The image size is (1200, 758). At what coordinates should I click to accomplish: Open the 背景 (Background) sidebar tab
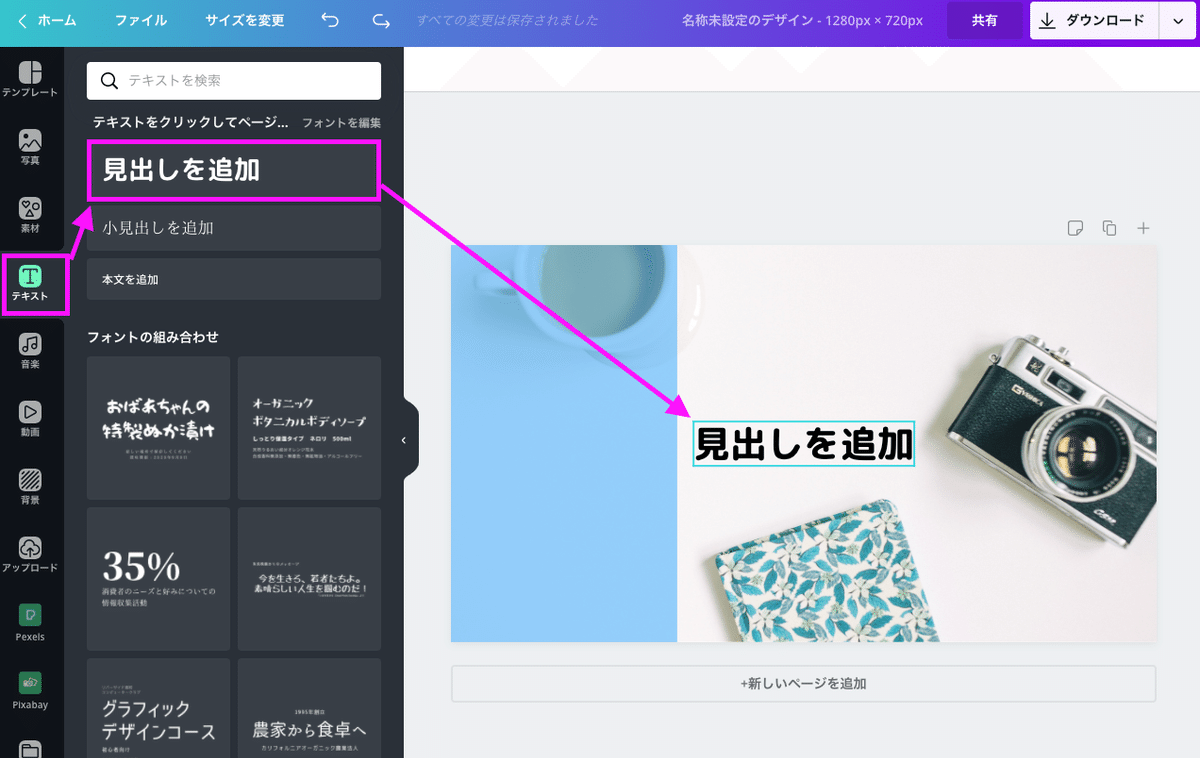[x=30, y=488]
